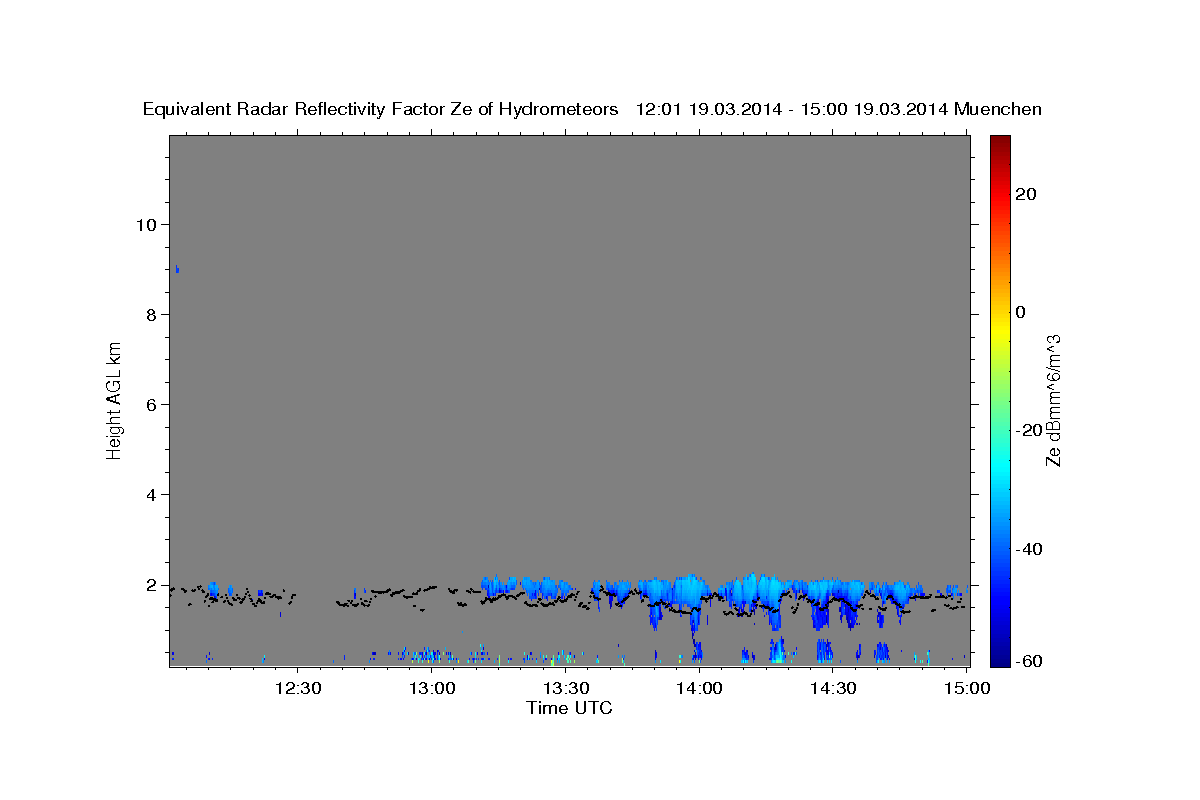Click the colorbar value '-60'
The image size is (1200, 800).
click(1030, 662)
